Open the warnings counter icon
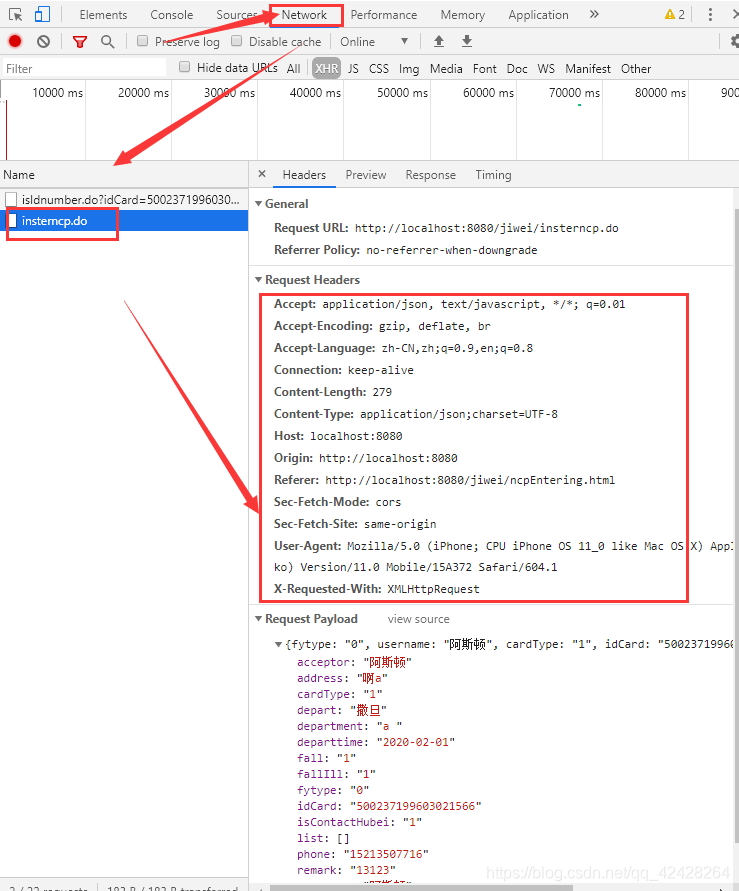 click(x=675, y=14)
